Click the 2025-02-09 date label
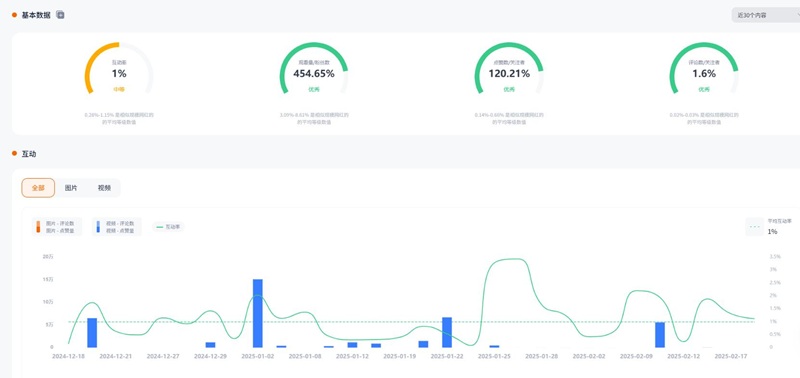This screenshot has height=378, width=800. point(636,356)
